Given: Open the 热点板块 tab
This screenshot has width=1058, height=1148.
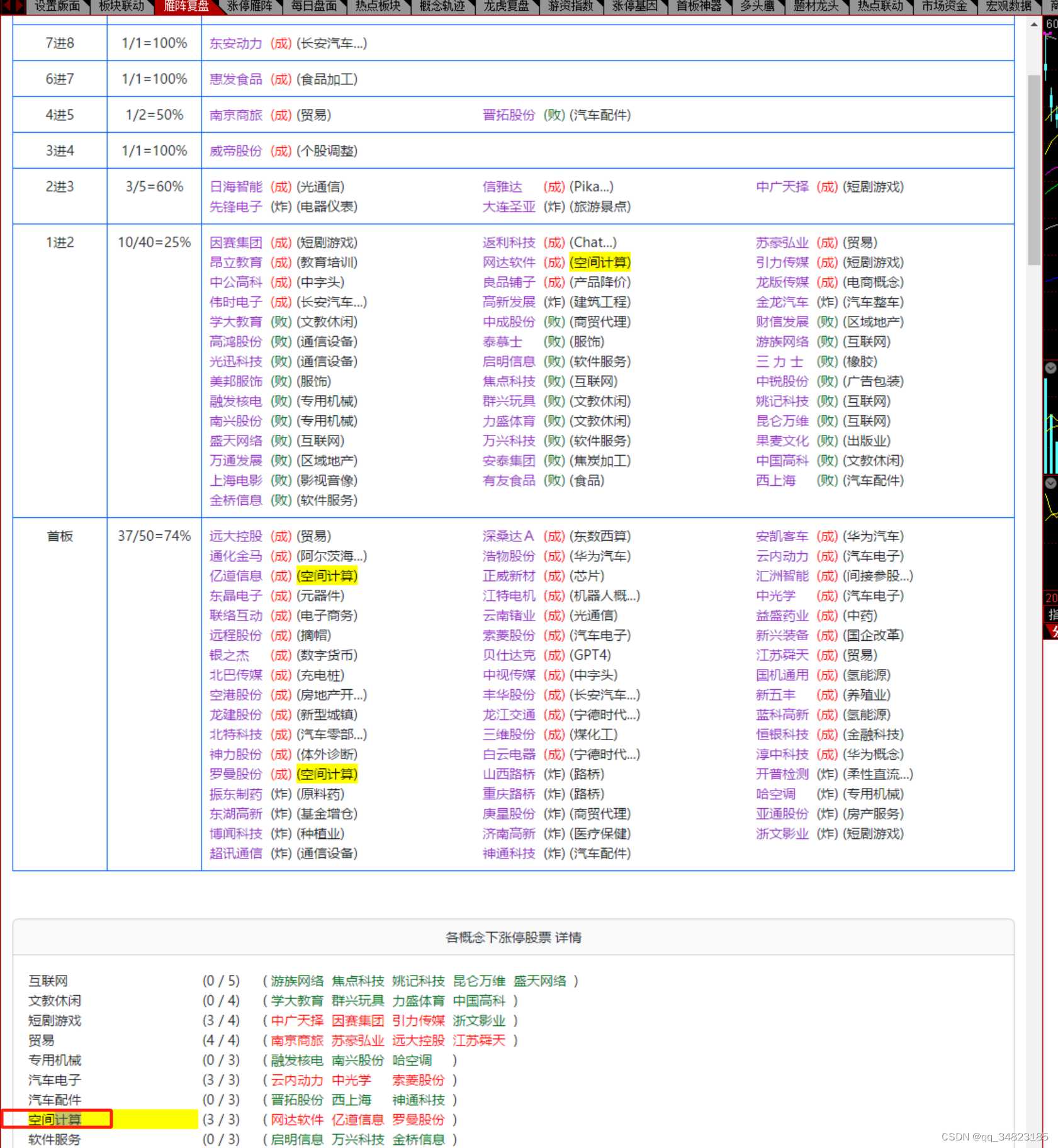Looking at the screenshot, I should click(x=378, y=6).
